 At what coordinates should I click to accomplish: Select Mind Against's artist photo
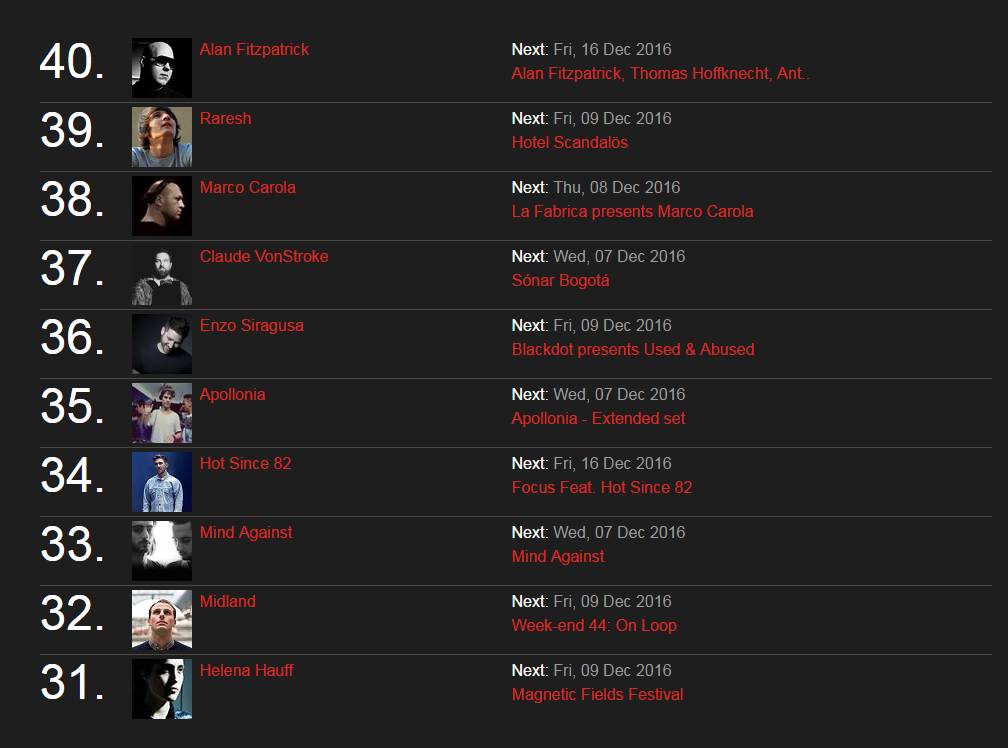tap(162, 551)
